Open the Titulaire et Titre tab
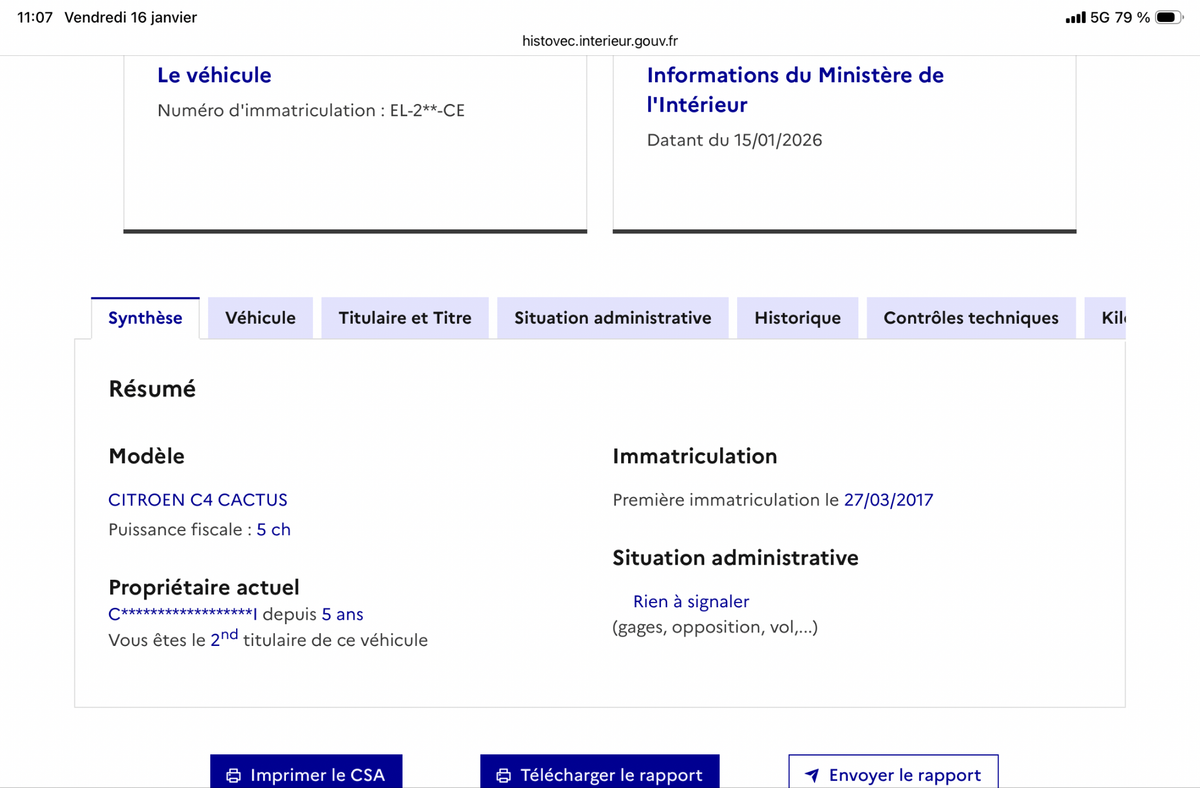The width and height of the screenshot is (1200, 788). tap(404, 317)
